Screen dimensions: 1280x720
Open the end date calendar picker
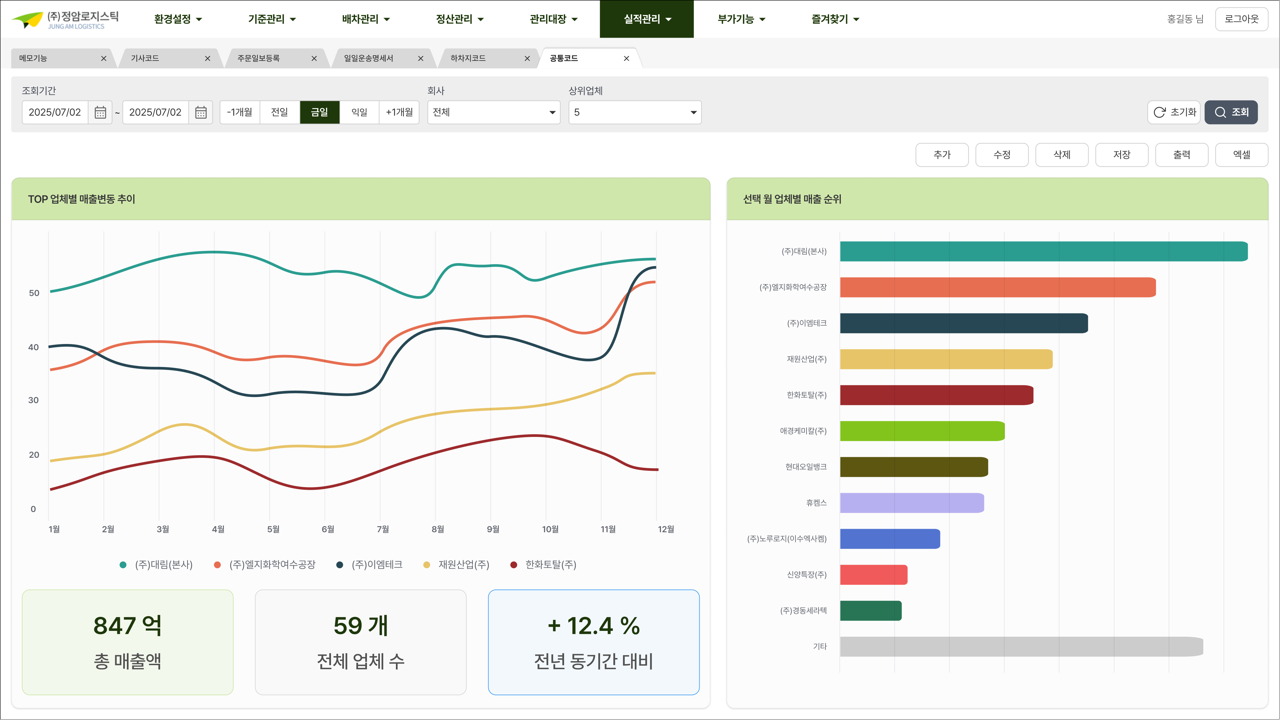(201, 113)
